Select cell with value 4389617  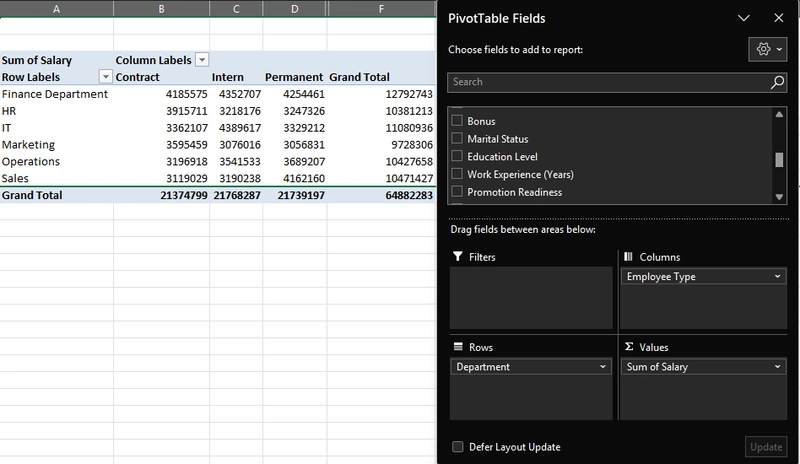tap(236, 127)
